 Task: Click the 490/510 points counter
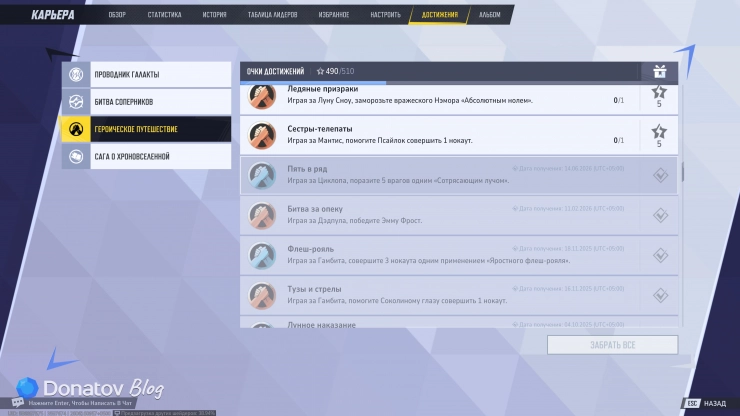tap(340, 71)
